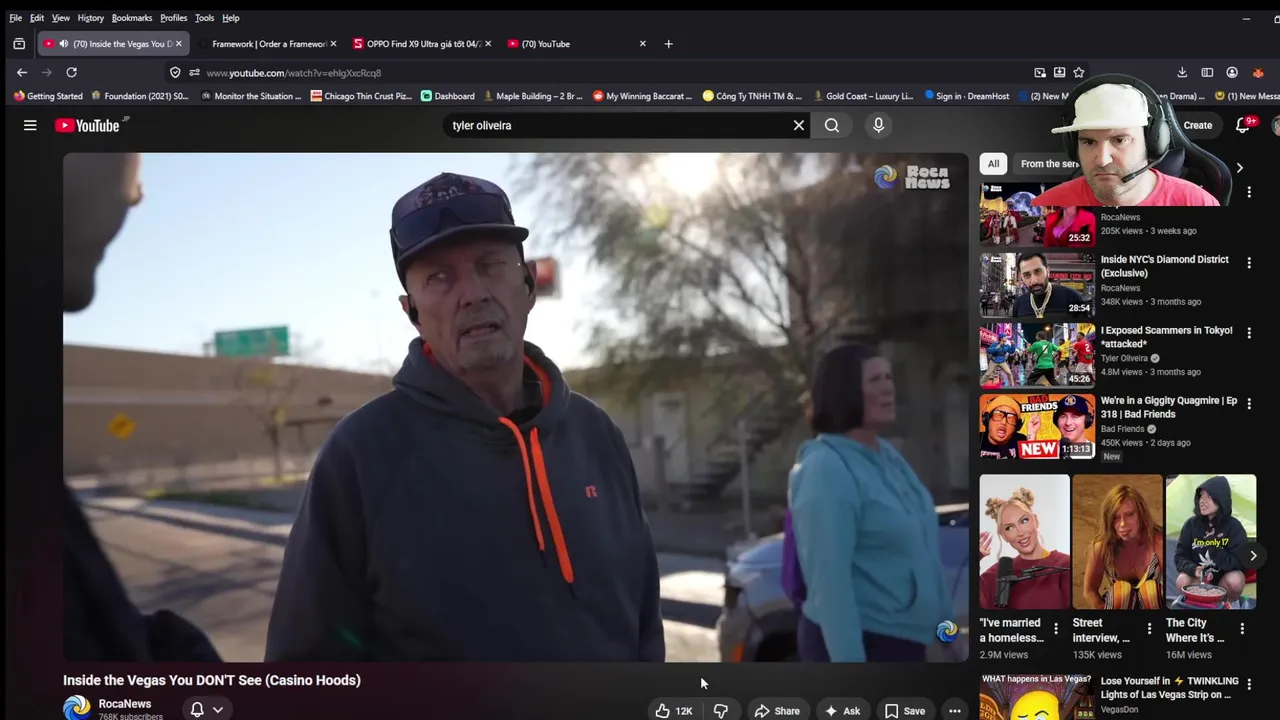The image size is (1280, 720).
Task: Open the Ask AI button
Action: pyautogui.click(x=842, y=711)
